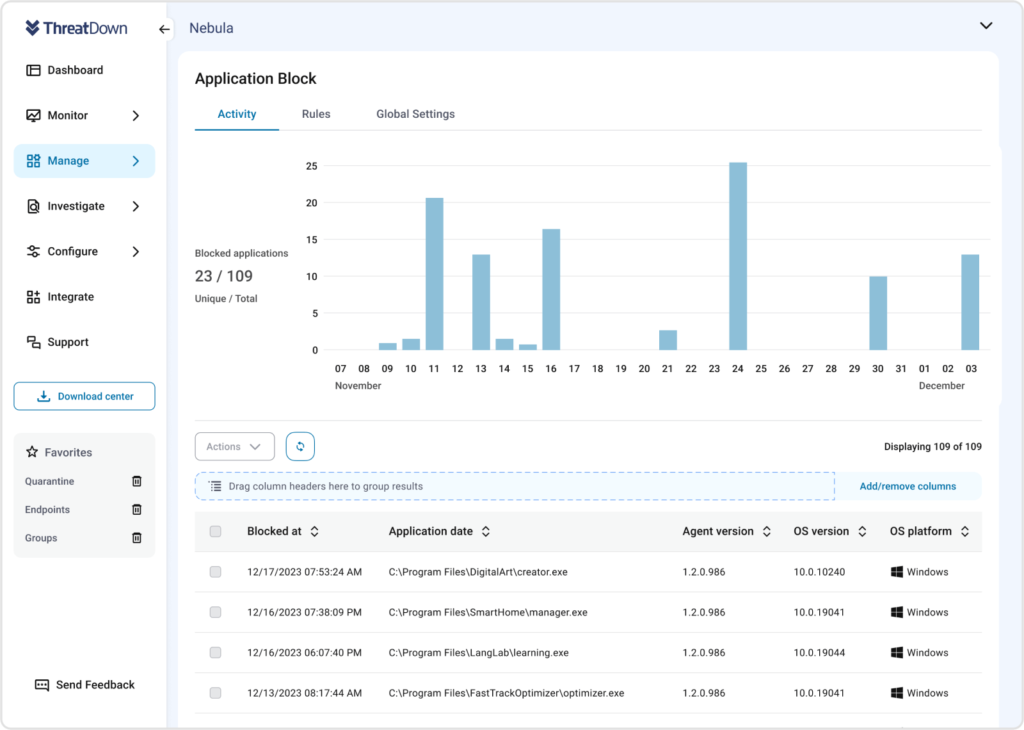Viewport: 1024px width, 730px height.
Task: Check the row for creator.exe
Action: coord(215,572)
